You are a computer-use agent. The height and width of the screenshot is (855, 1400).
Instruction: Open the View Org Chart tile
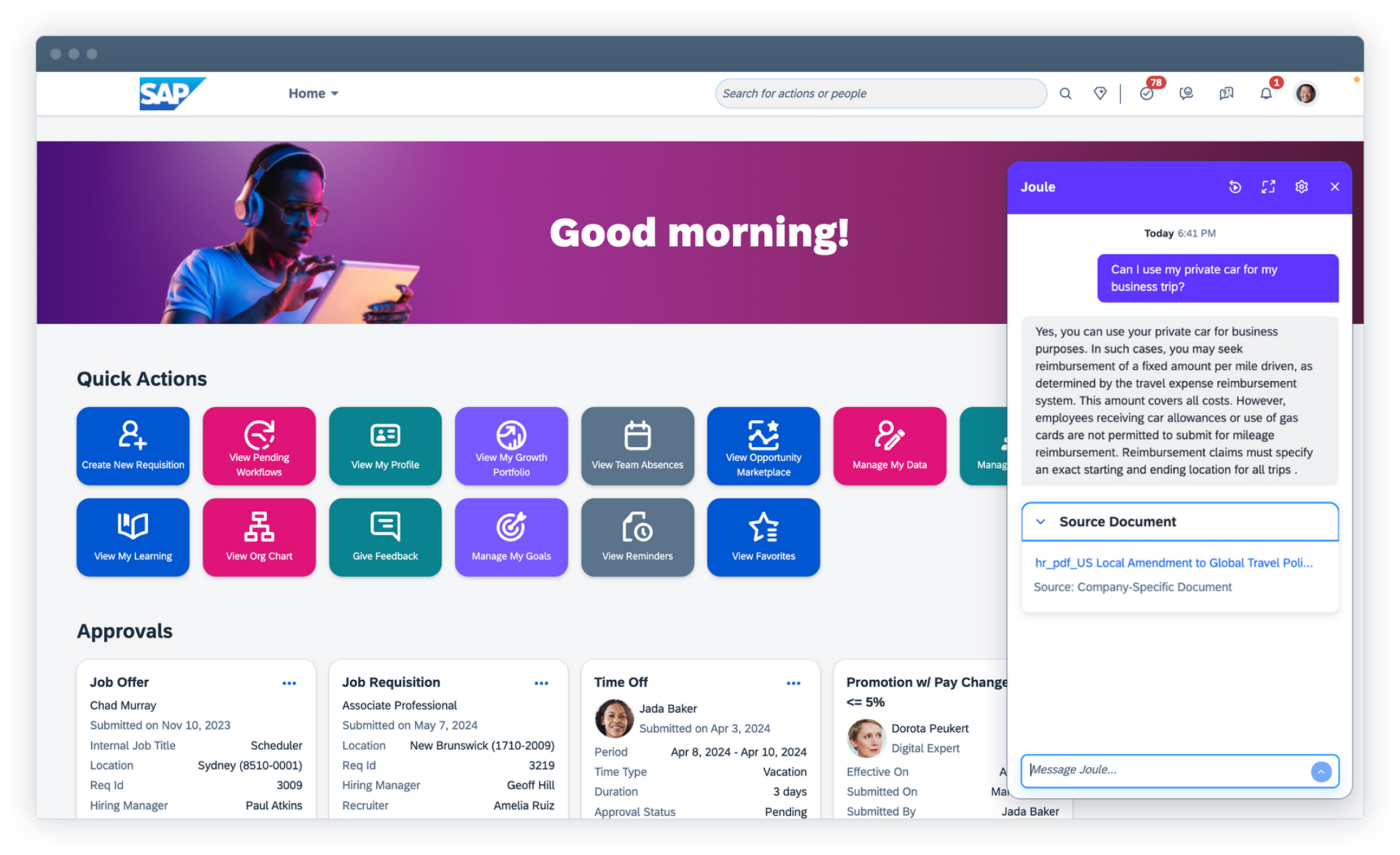click(259, 537)
